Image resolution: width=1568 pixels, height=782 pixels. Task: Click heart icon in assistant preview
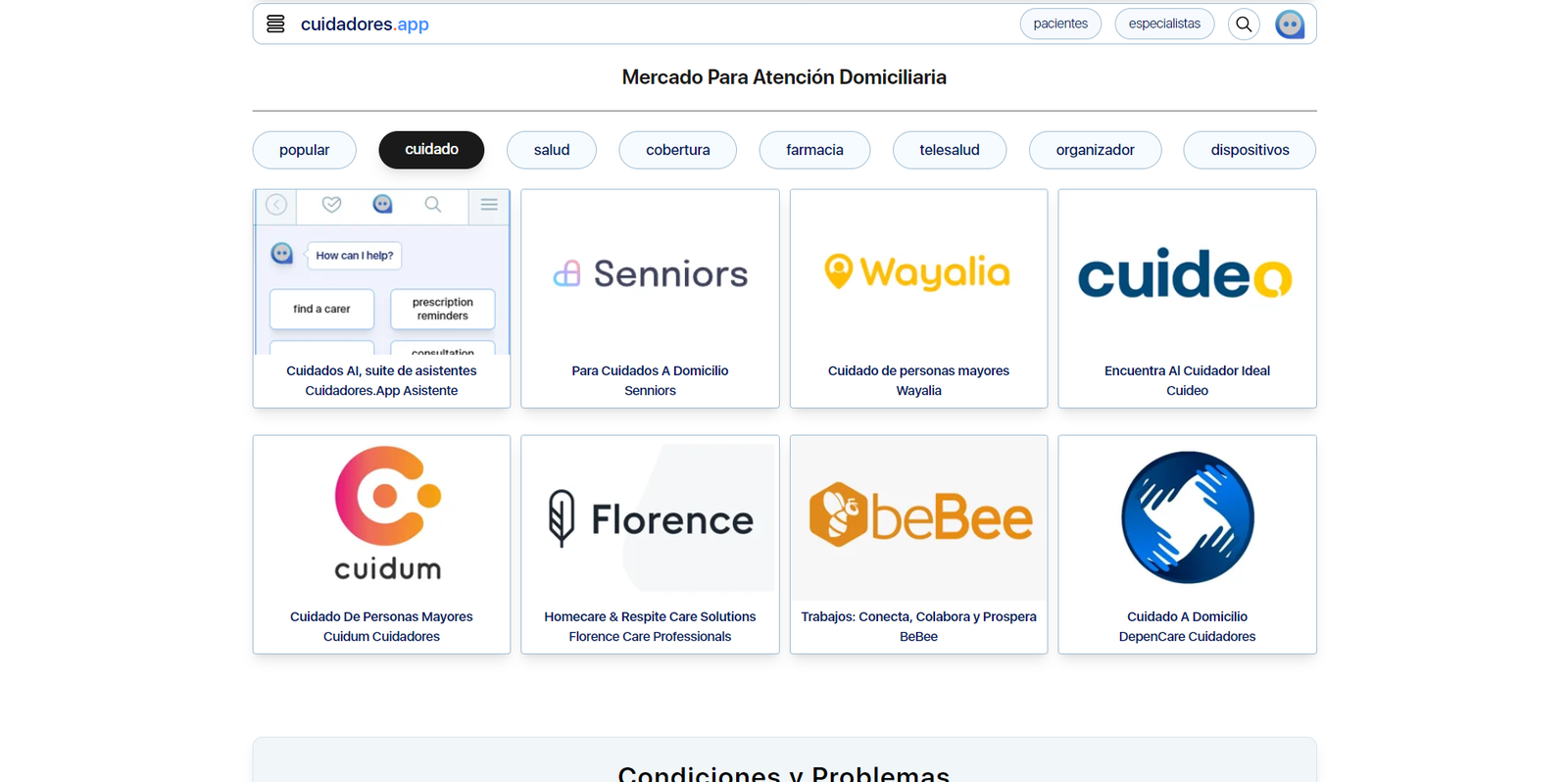pyautogui.click(x=331, y=204)
